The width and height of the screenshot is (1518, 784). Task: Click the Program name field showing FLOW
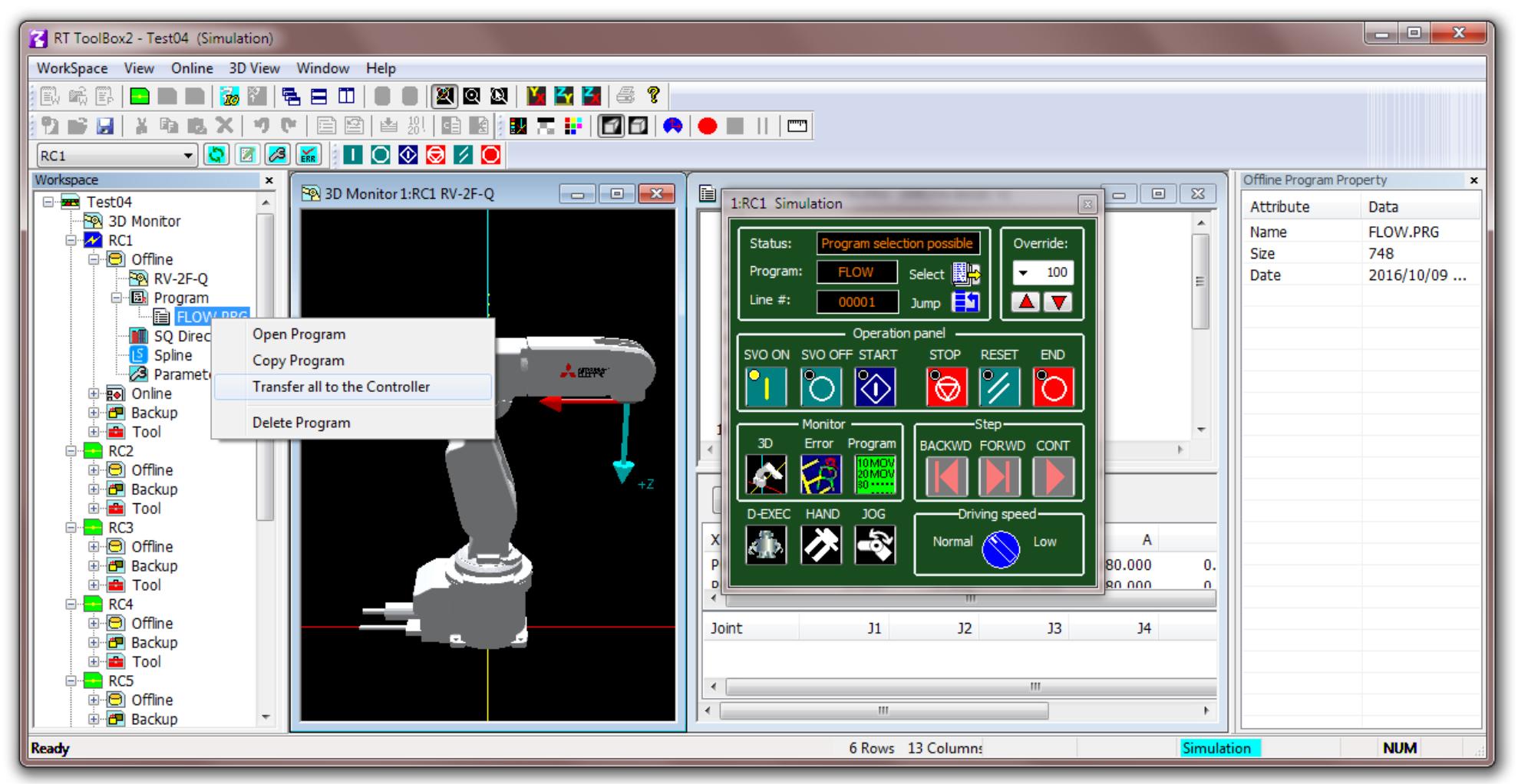(x=856, y=272)
